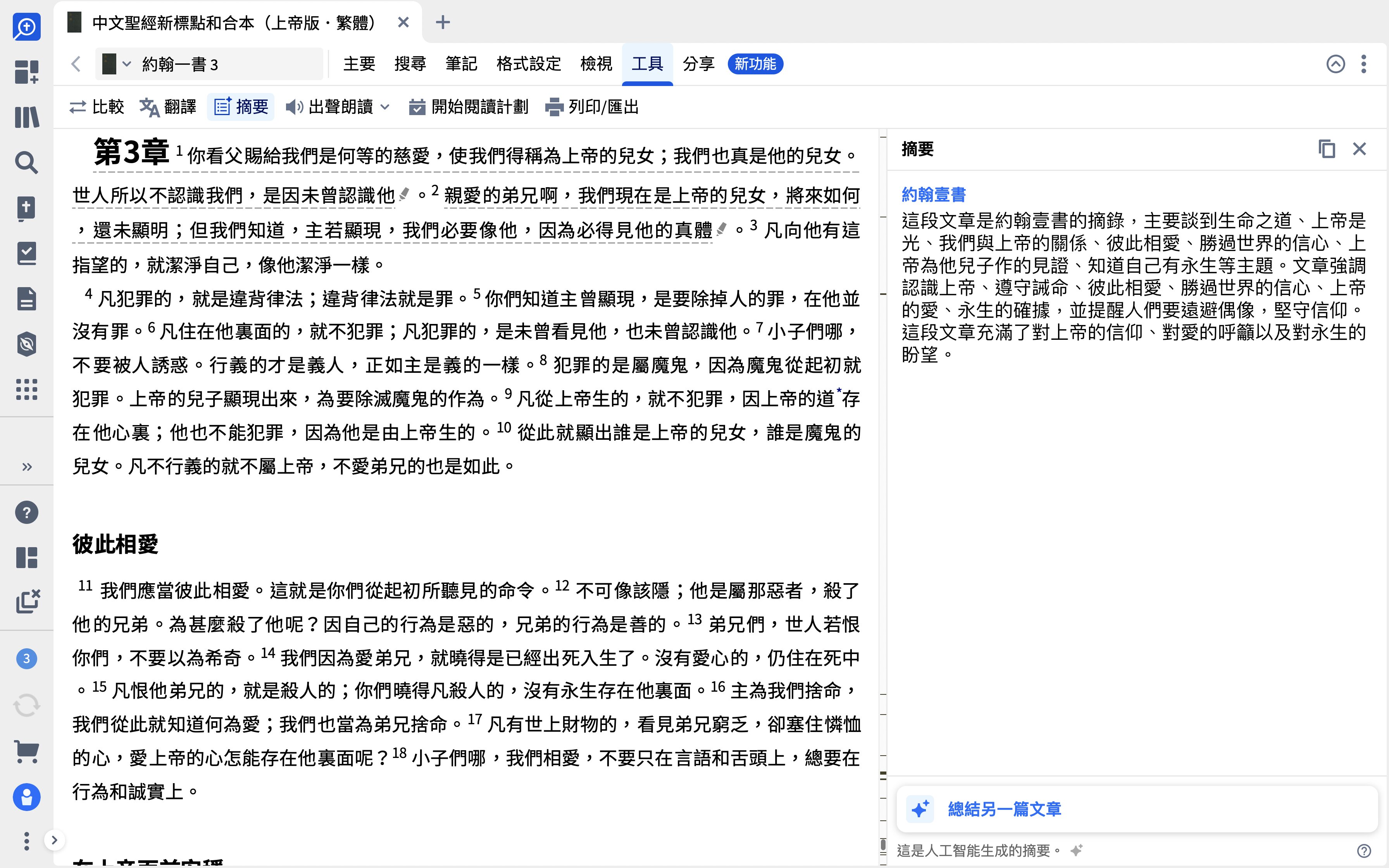Close the 中文聖經新標點和合本 tab
Image resolution: width=1389 pixels, height=868 pixels.
[x=403, y=22]
